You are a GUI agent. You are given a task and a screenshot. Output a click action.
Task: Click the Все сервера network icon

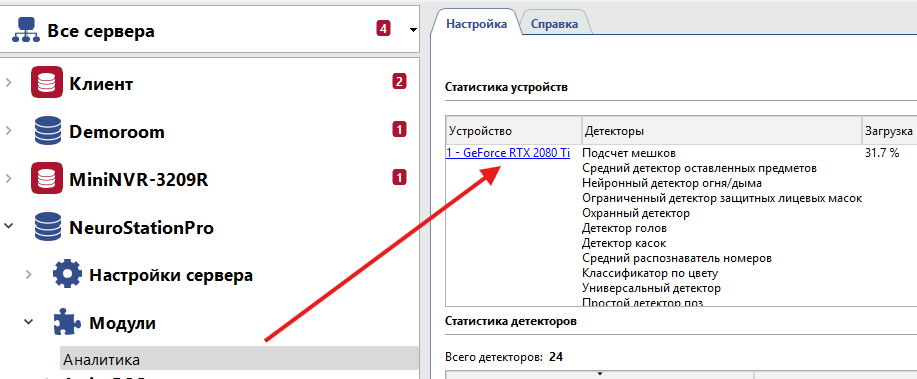pos(25,30)
